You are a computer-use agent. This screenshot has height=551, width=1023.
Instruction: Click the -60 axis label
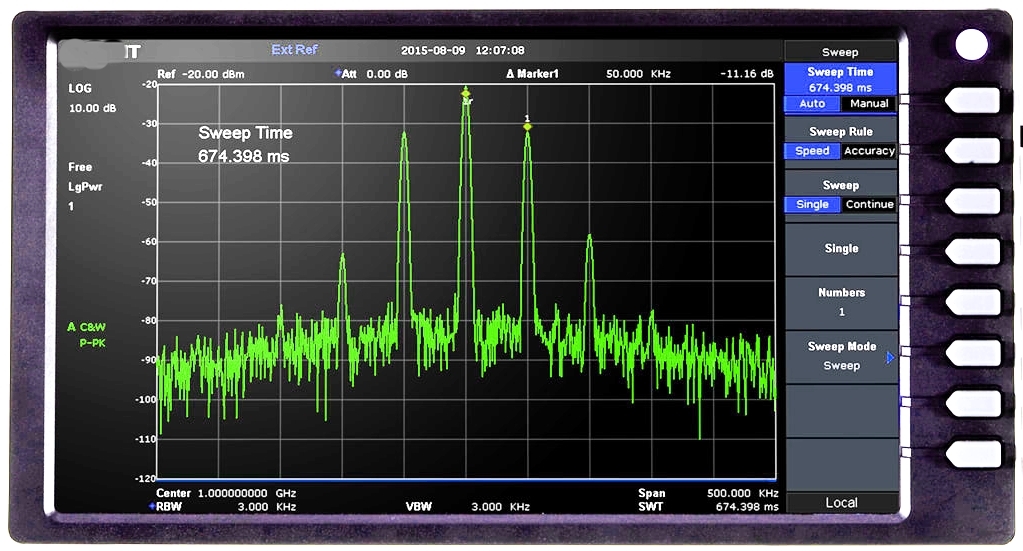(149, 241)
